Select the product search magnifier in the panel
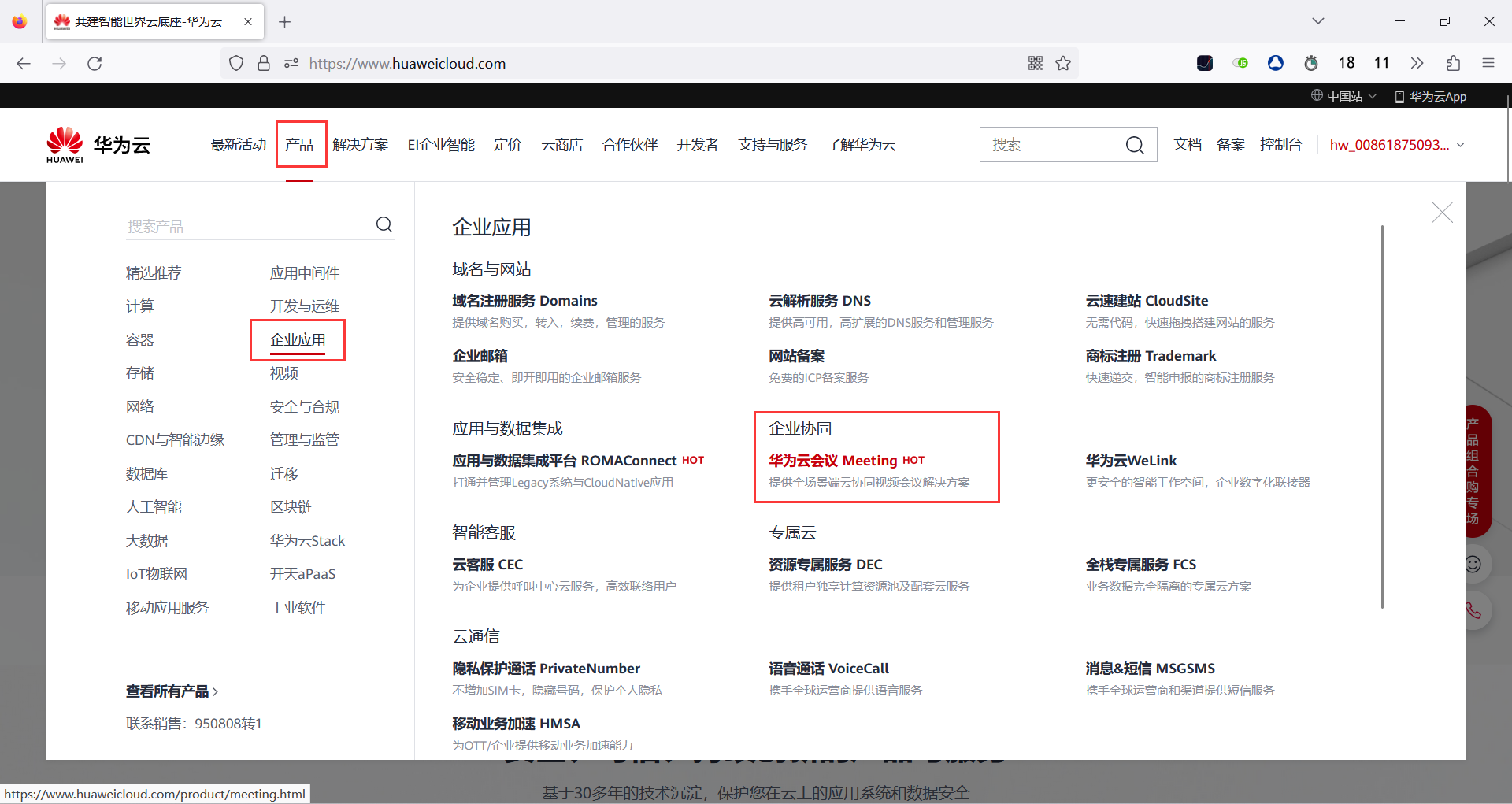The height and width of the screenshot is (804, 1512). (384, 224)
